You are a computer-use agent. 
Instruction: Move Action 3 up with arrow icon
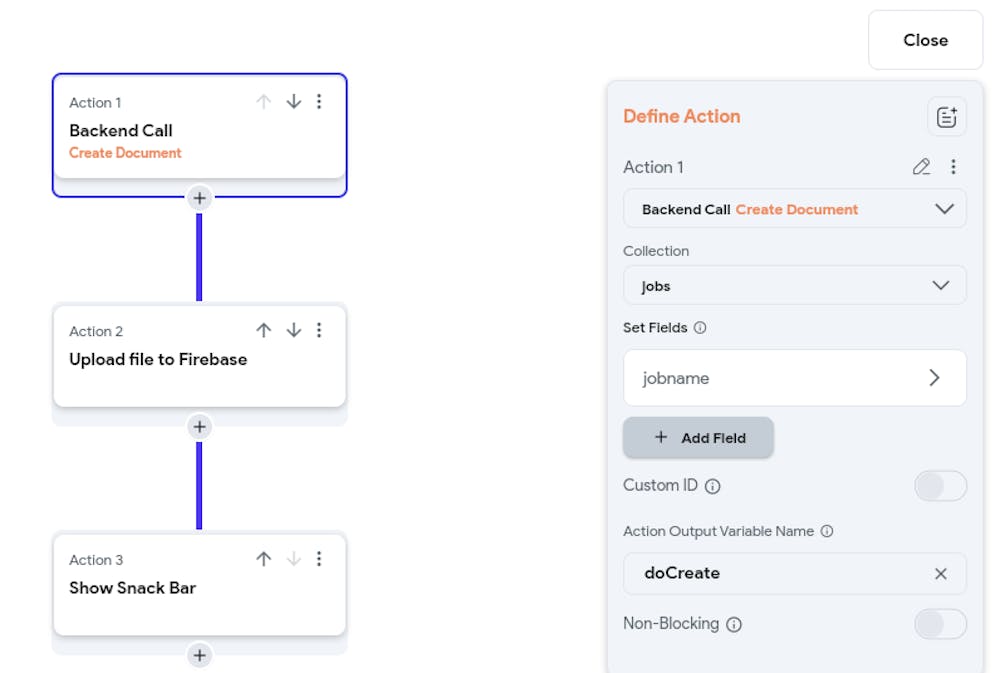pos(264,559)
